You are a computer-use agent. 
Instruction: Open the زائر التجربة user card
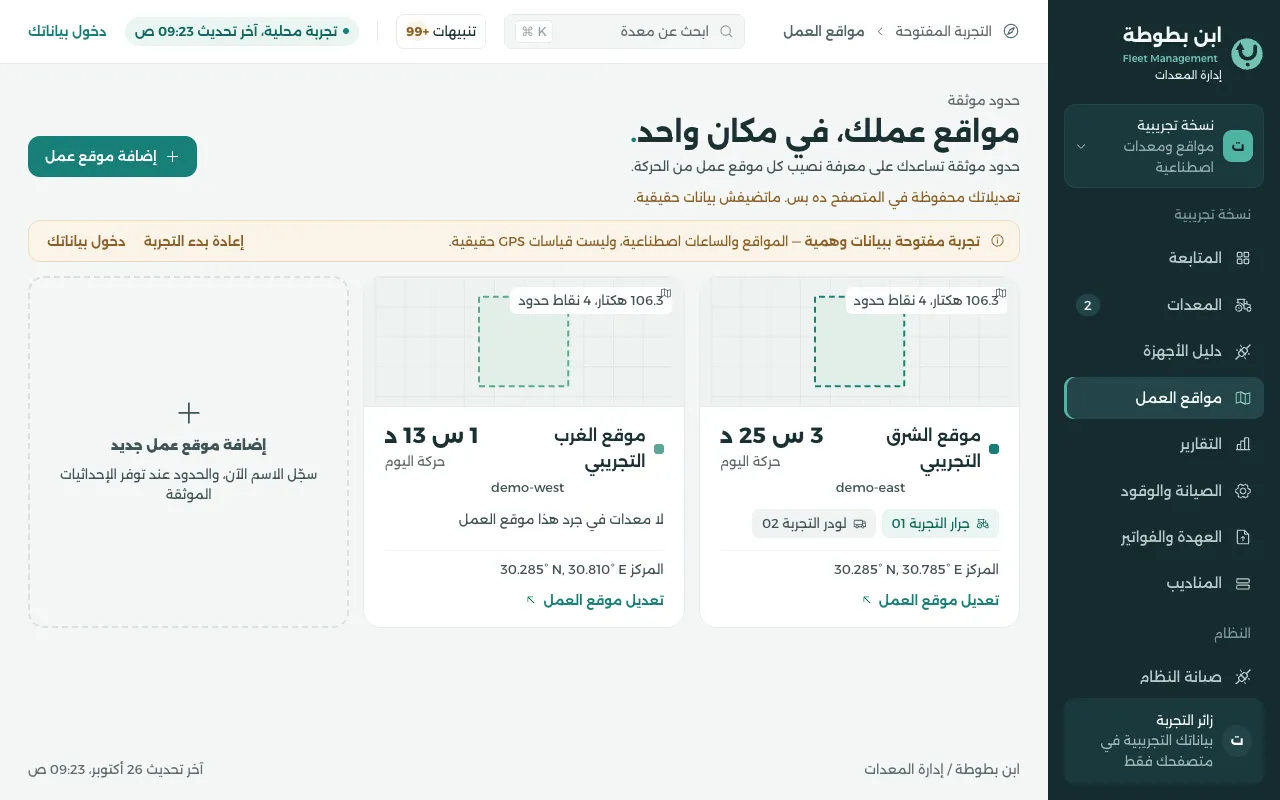pyautogui.click(x=1164, y=741)
